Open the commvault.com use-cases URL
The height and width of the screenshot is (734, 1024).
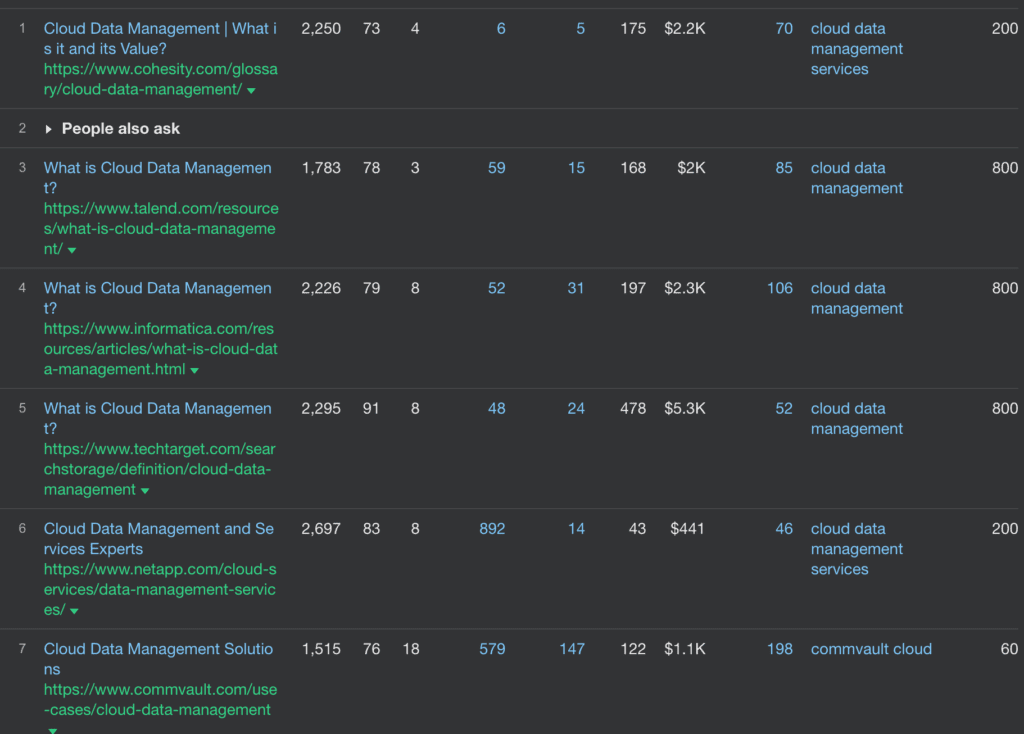click(160, 699)
